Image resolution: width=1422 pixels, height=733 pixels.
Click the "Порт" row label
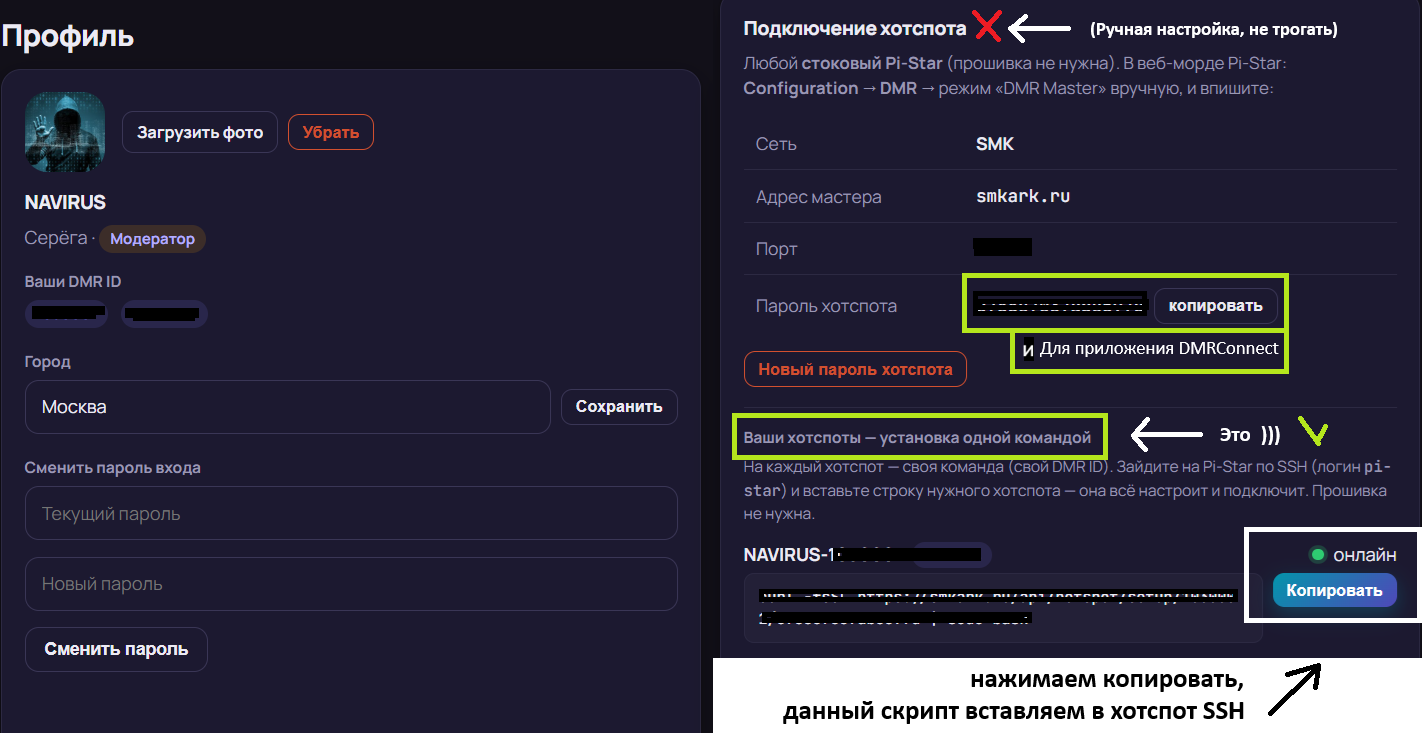[777, 249]
